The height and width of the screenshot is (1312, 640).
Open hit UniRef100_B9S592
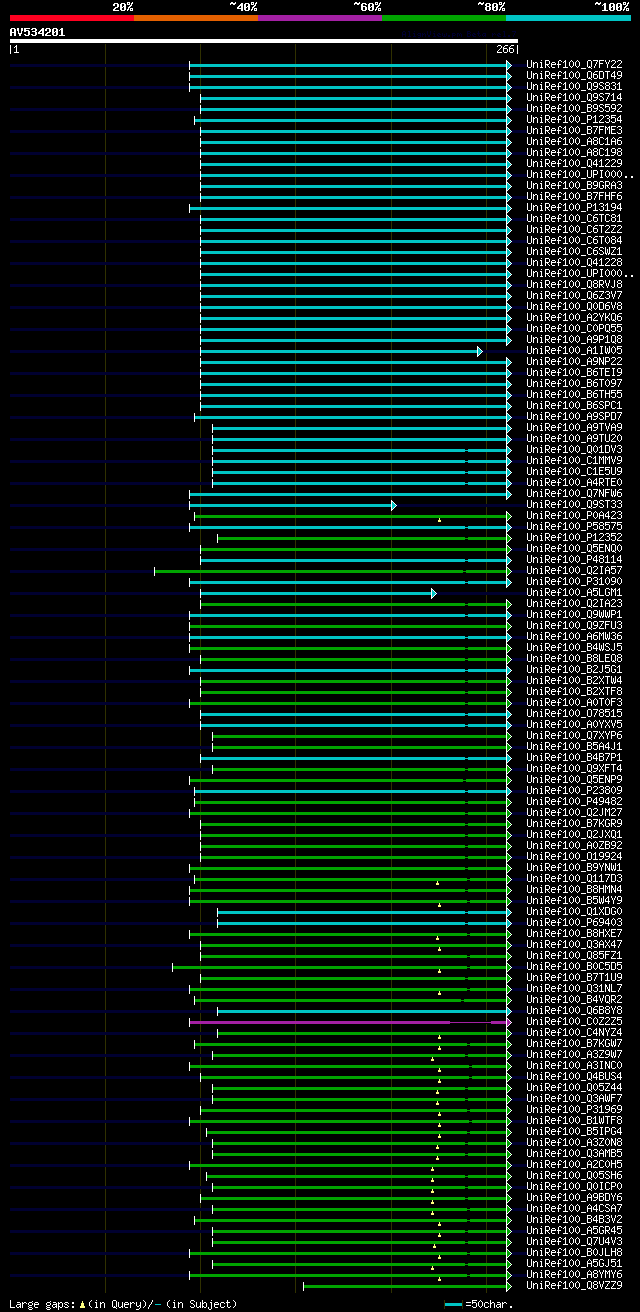(x=575, y=108)
